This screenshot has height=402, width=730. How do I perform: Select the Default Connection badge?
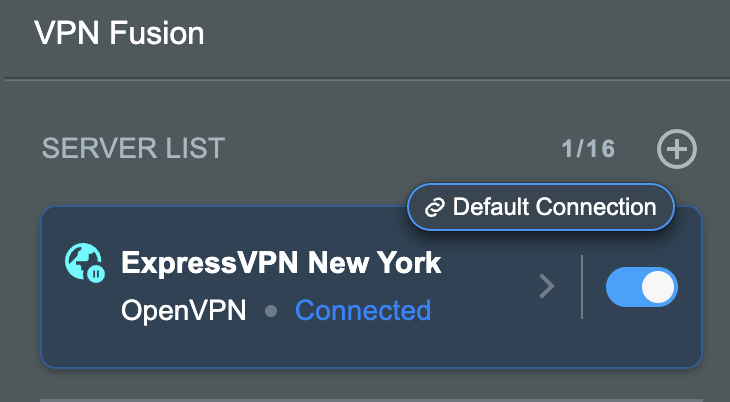(x=541, y=207)
